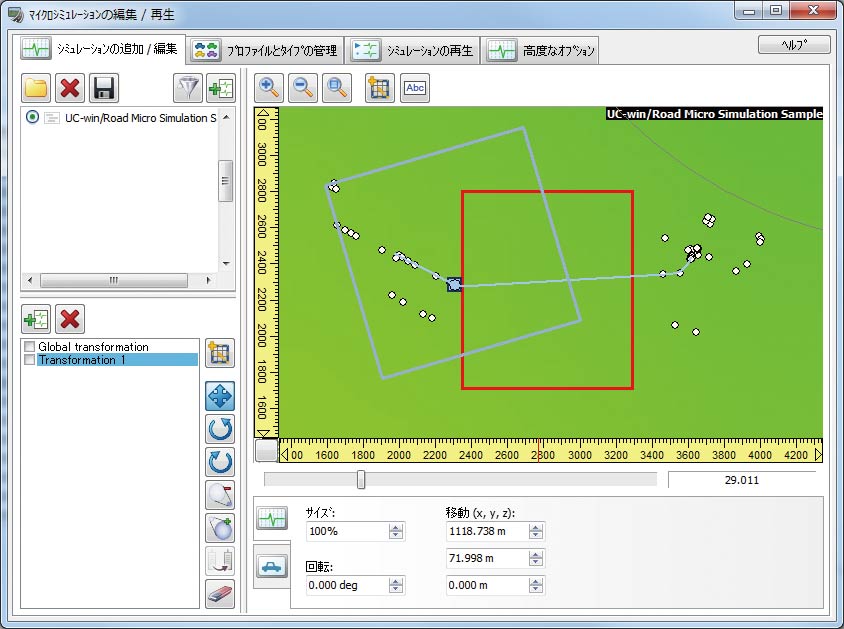The height and width of the screenshot is (629, 844).
Task: Select the move arrows tool
Action: pos(220,397)
